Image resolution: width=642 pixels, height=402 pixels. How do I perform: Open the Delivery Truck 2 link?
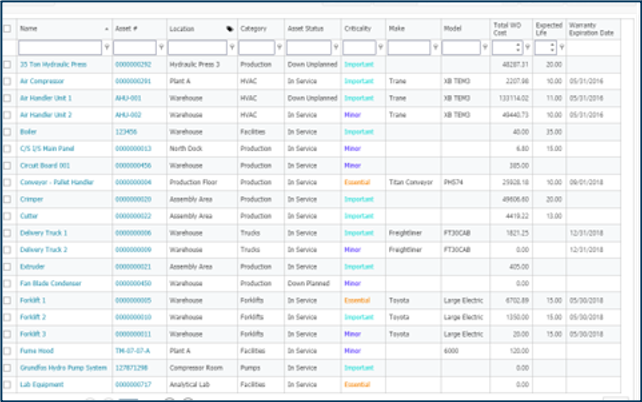(44, 250)
